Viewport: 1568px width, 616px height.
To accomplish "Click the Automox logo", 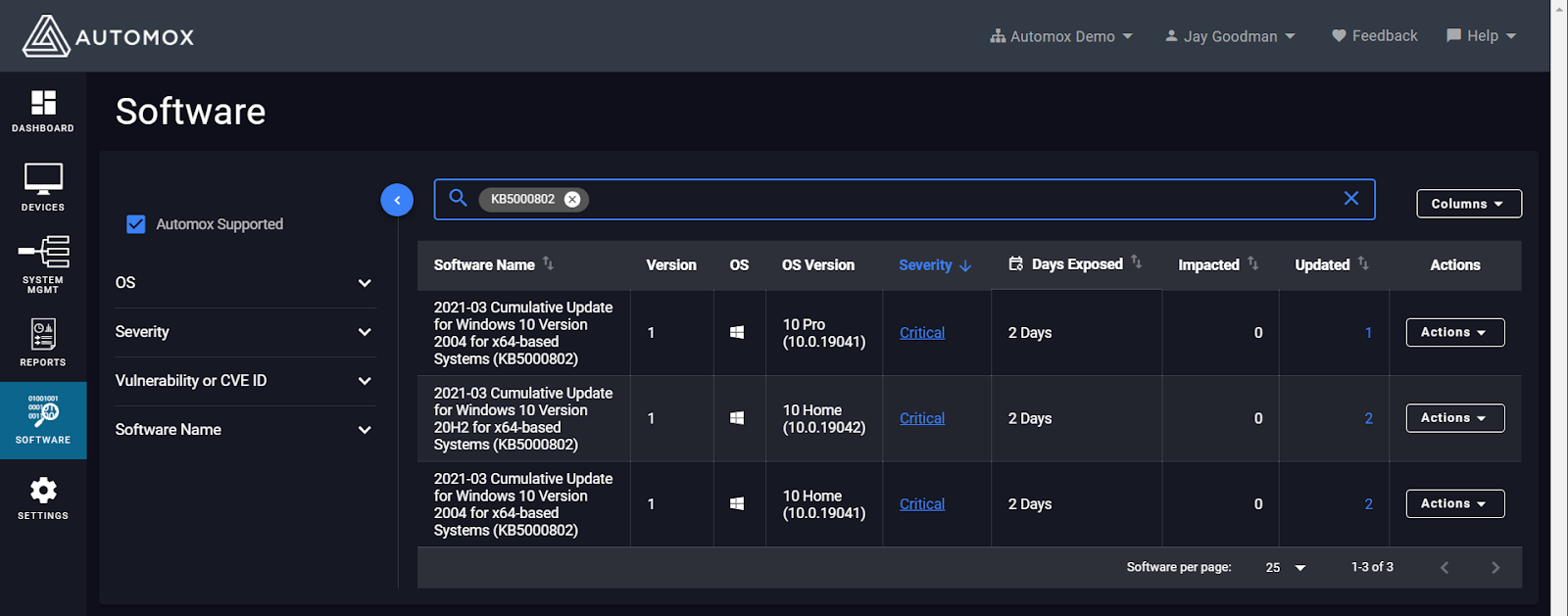I will [x=108, y=36].
